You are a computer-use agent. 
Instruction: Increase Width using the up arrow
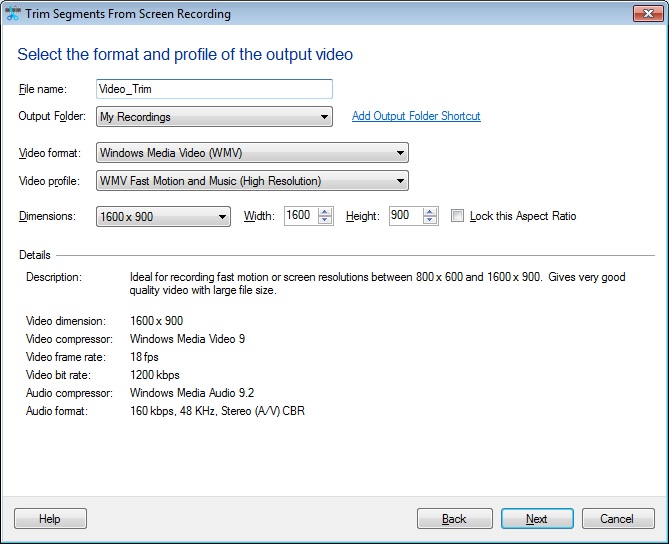pos(325,211)
